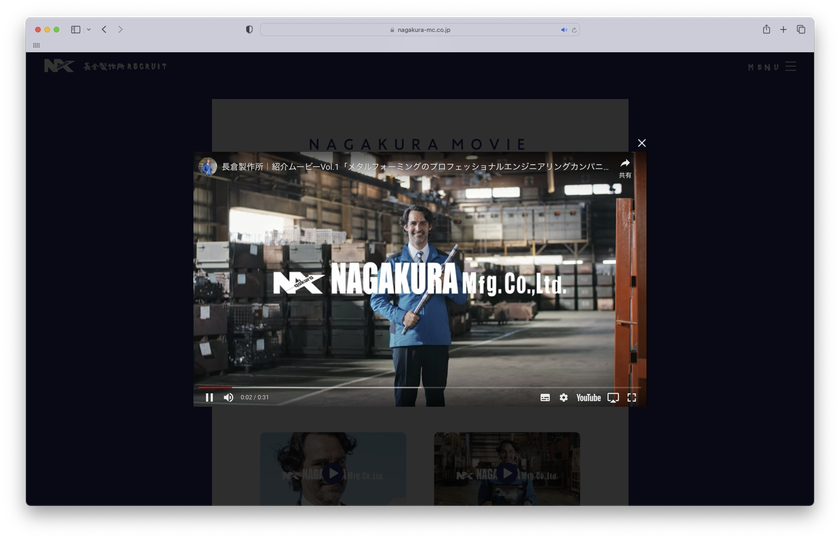Viewport: 840px width, 540px height.
Task: Enter fullscreen mode for the video
Action: point(632,398)
